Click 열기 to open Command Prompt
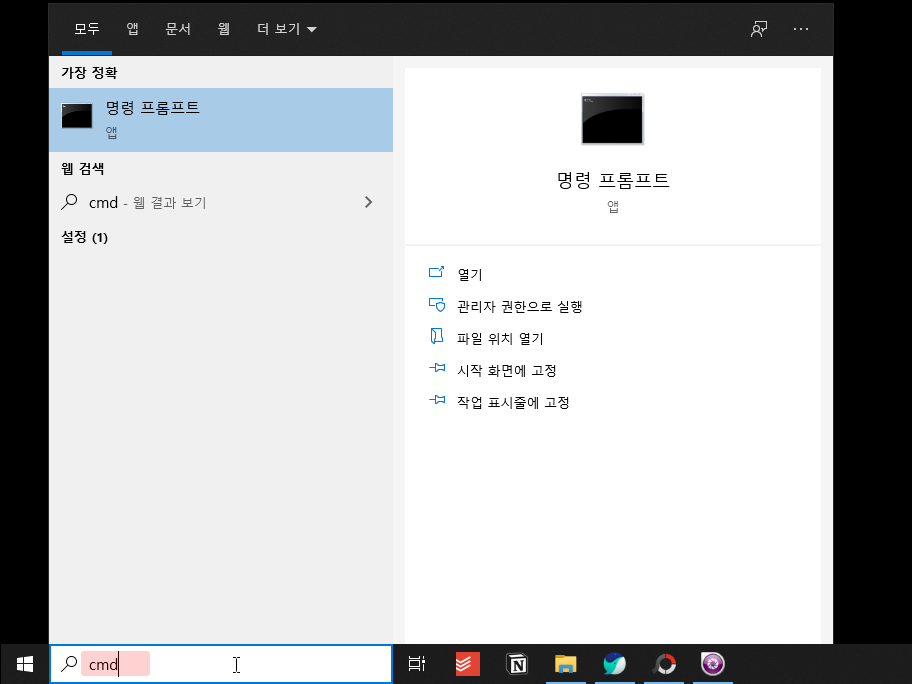912x684 pixels. click(x=470, y=275)
